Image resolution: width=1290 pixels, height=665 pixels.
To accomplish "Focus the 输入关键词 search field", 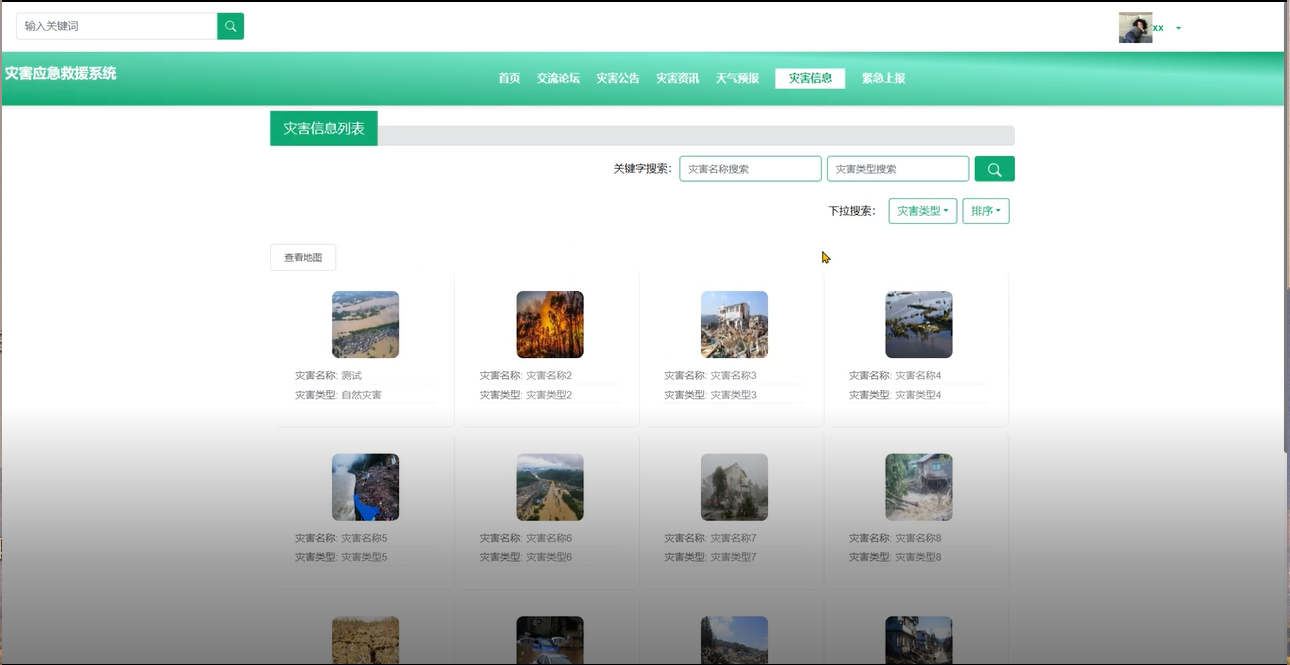I will (x=117, y=26).
